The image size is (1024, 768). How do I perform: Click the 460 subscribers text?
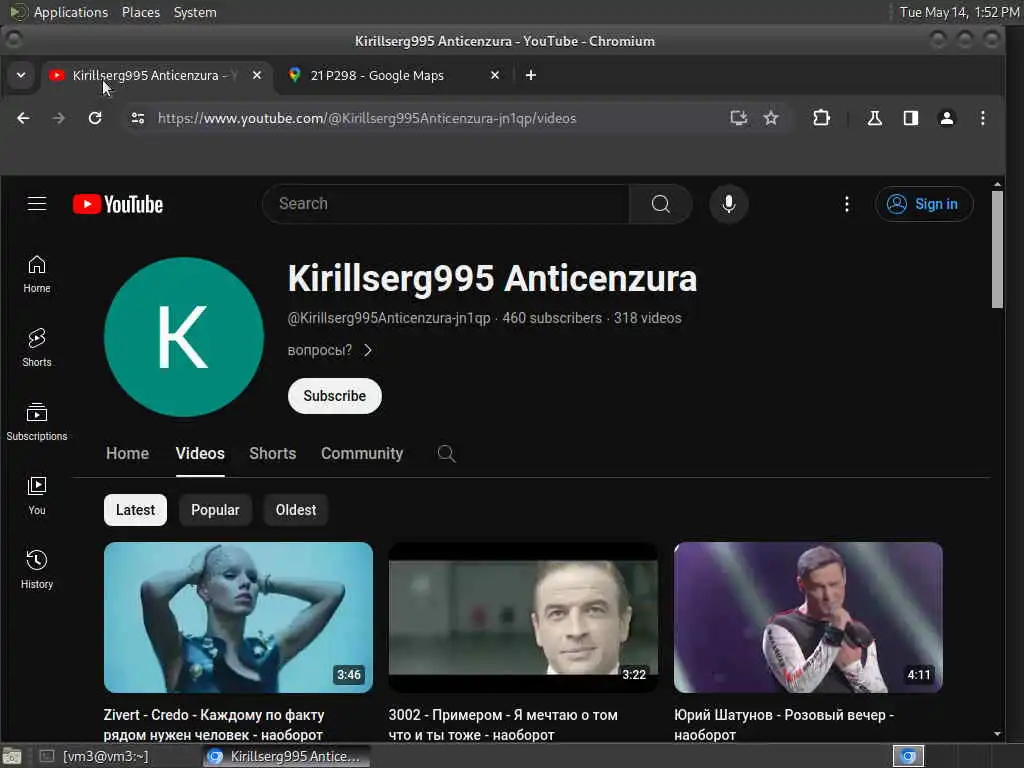[x=552, y=318]
